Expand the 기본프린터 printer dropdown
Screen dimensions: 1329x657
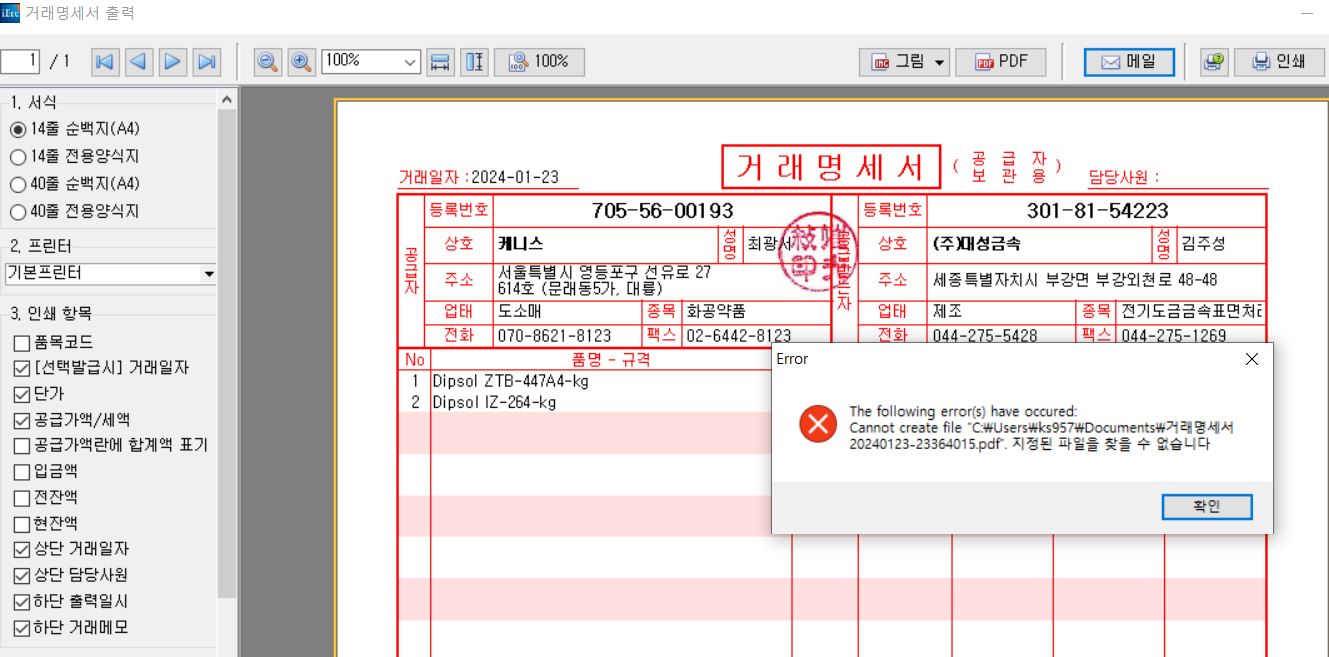[209, 273]
